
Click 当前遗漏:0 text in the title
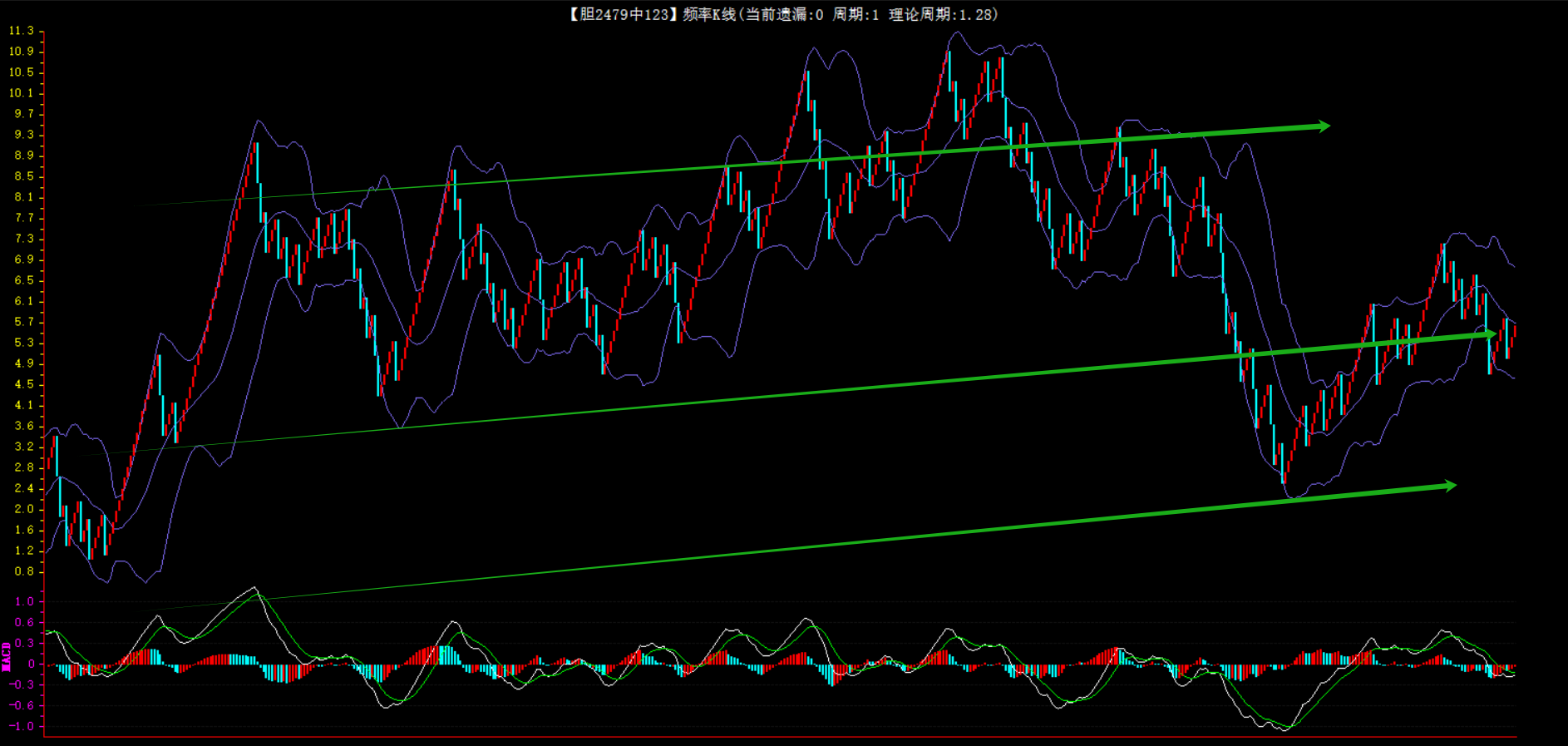[x=784, y=14]
